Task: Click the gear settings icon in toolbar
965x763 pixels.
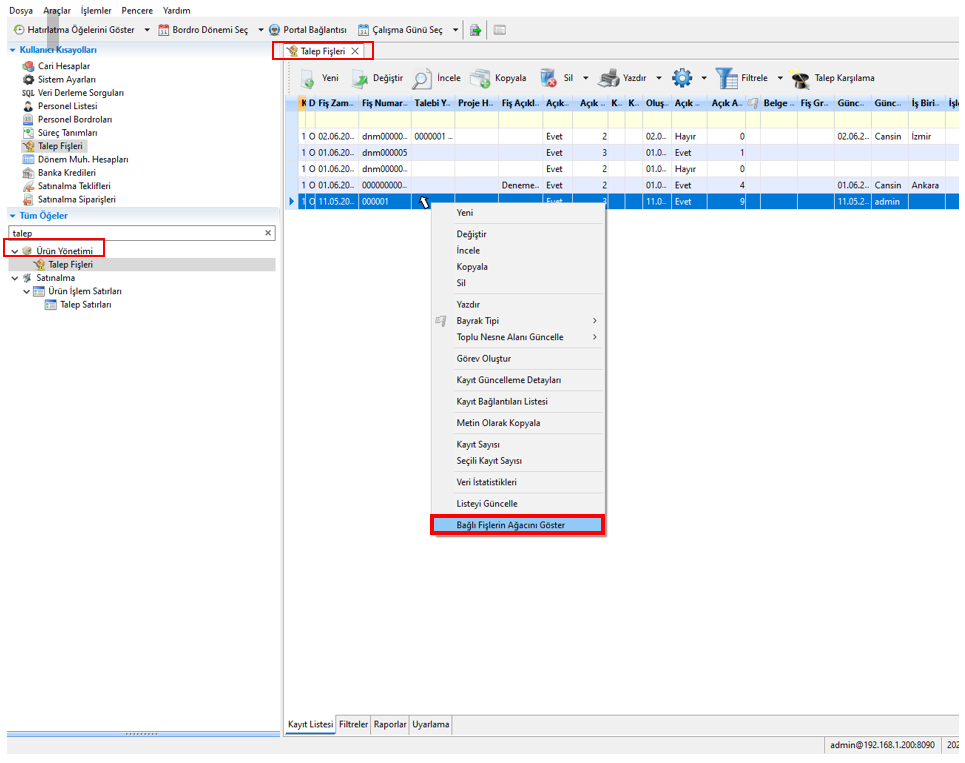Action: click(x=682, y=78)
